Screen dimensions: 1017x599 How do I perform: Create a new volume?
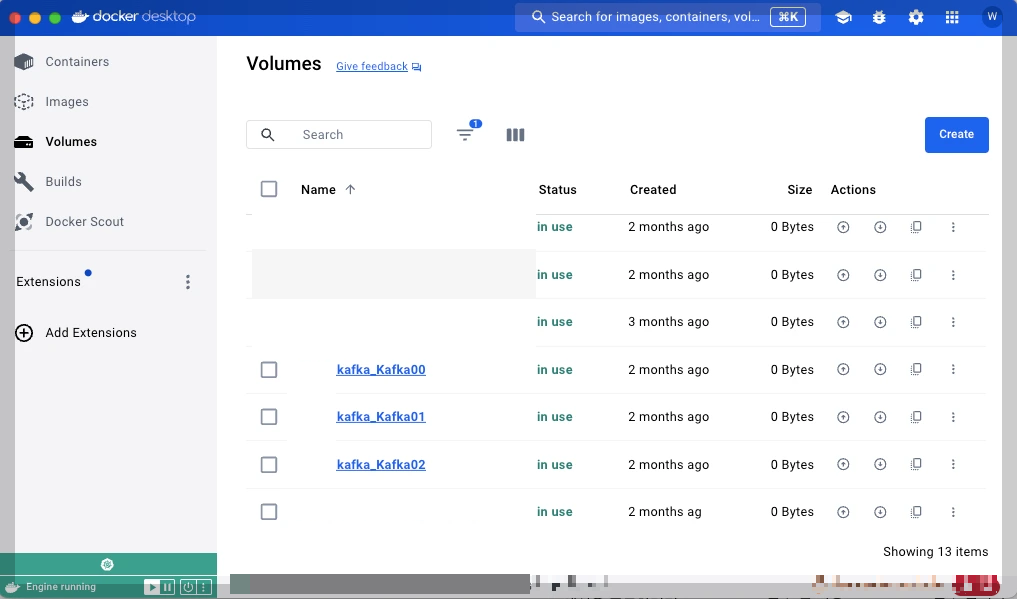click(x=956, y=134)
